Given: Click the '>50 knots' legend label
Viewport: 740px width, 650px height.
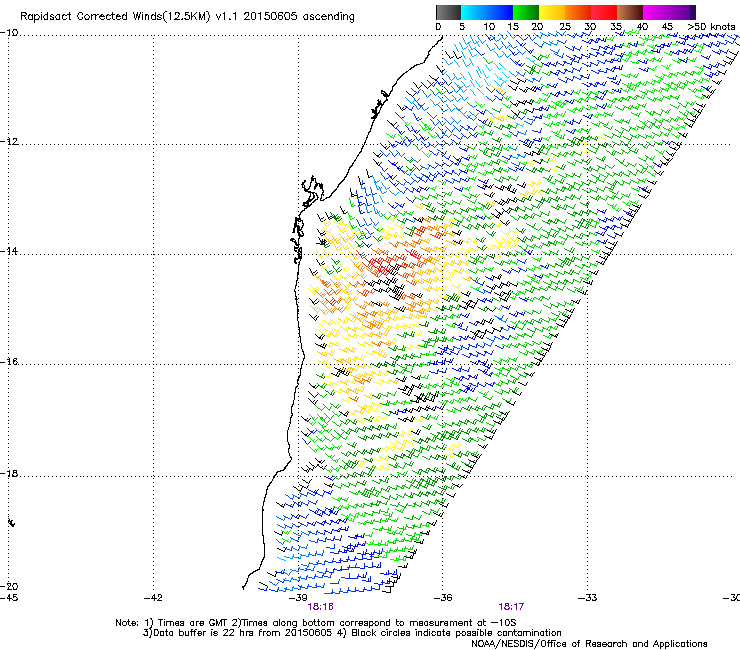Looking at the screenshot, I should pos(711,27).
